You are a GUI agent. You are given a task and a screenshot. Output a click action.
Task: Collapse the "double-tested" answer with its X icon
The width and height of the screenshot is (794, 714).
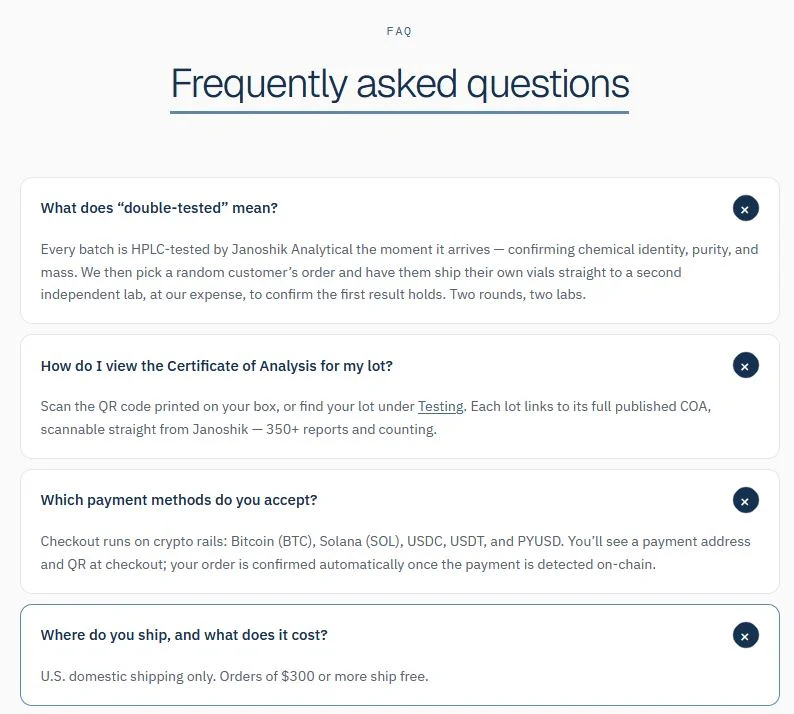(745, 209)
